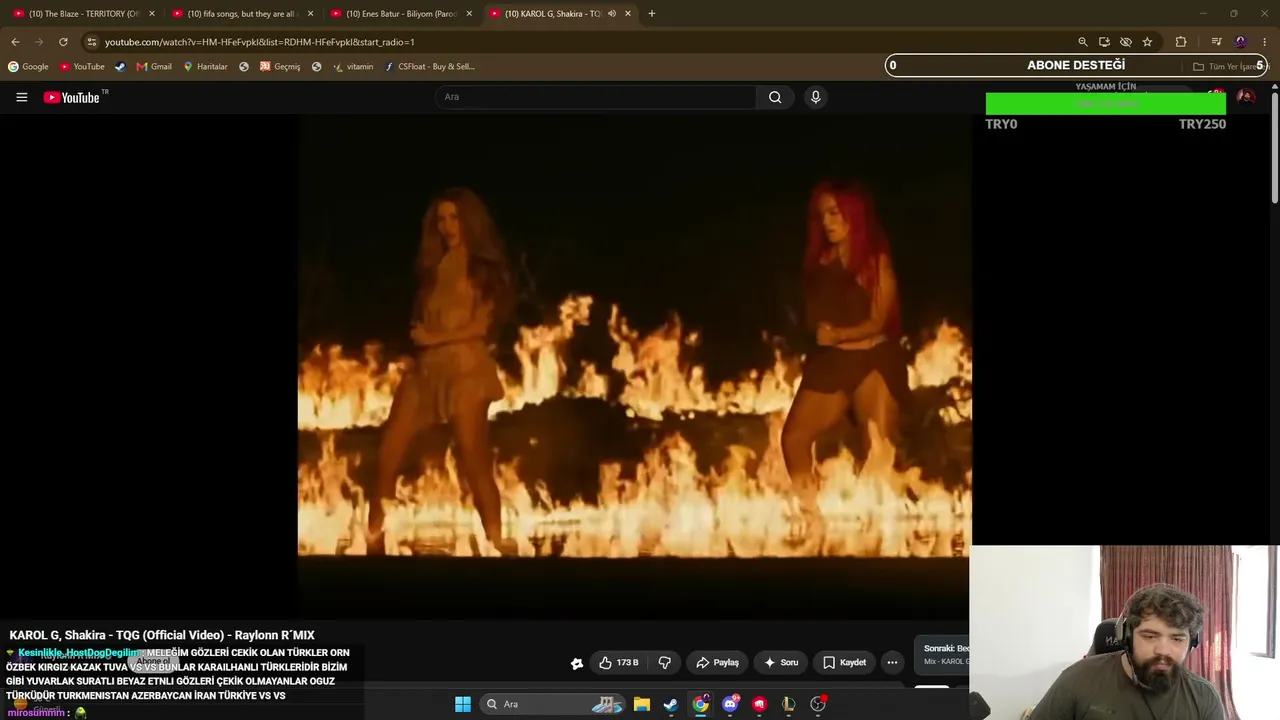Mute the KAROL G tab audio icon
The width and height of the screenshot is (1280, 720).
611,14
